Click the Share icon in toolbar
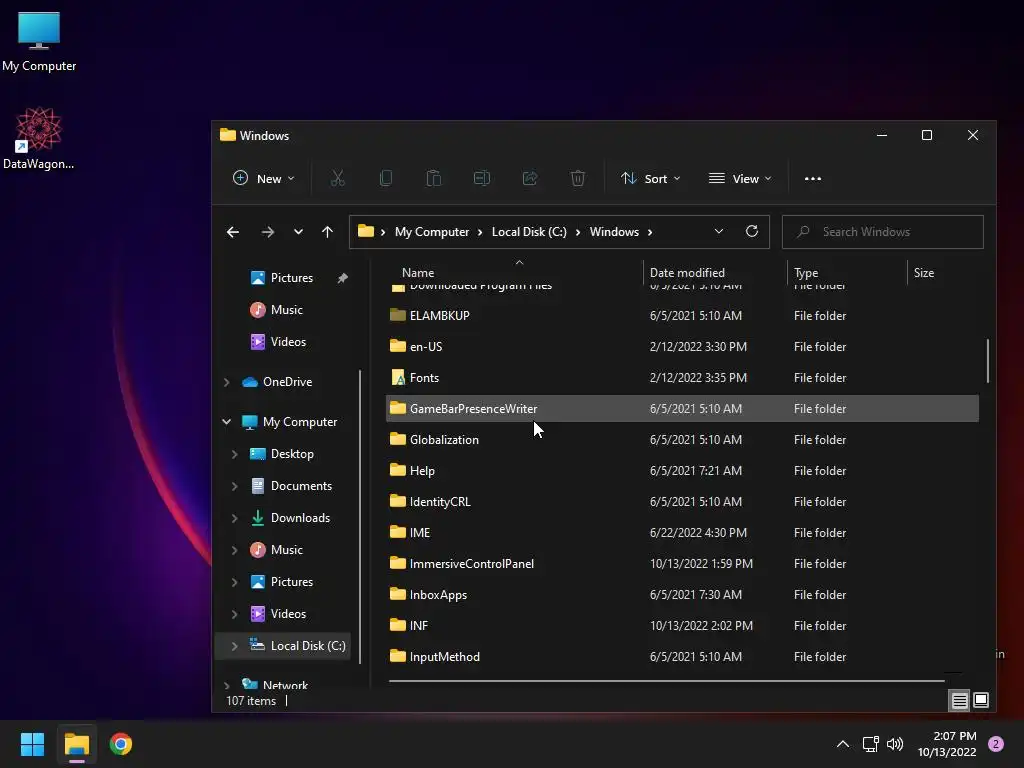This screenshot has width=1024, height=768. point(530,178)
